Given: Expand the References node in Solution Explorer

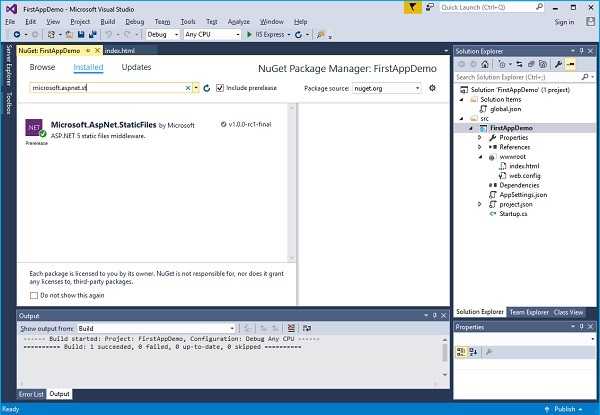Looking at the screenshot, I should click(x=480, y=147).
